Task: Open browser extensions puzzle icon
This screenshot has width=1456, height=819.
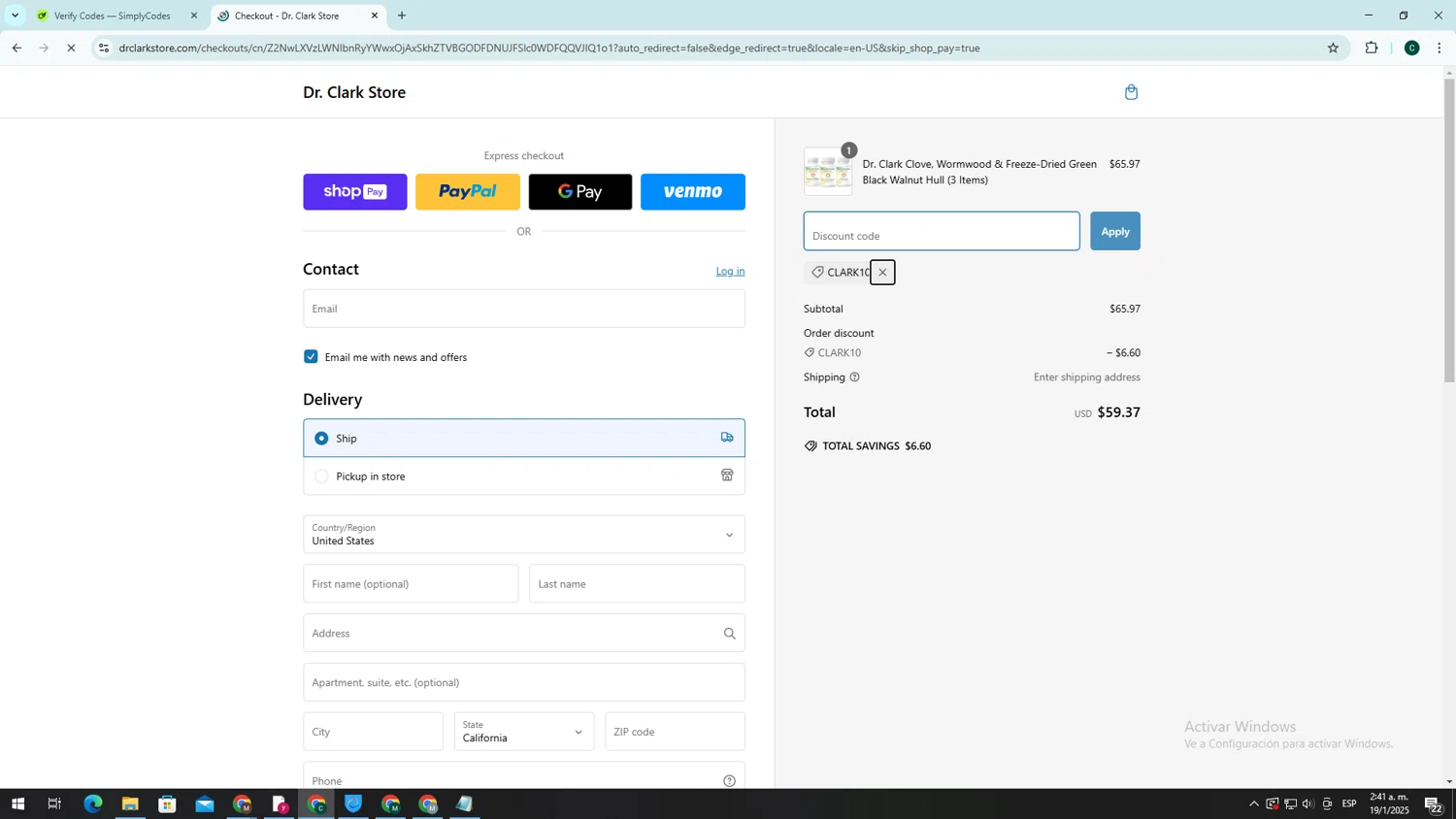Action: point(1372,48)
